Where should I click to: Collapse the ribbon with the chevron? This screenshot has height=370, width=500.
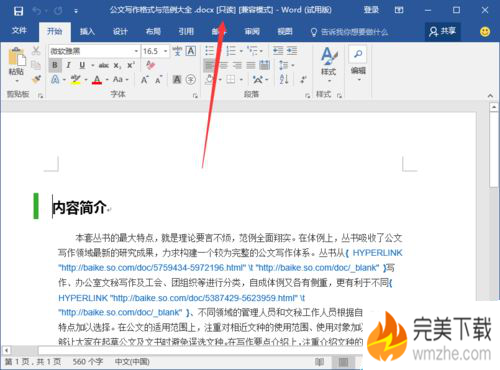[490, 96]
